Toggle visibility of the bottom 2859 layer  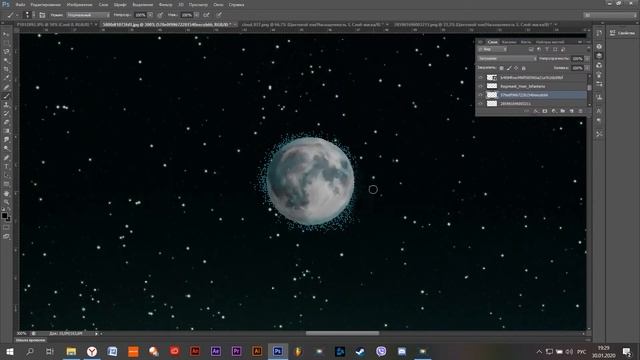pyautogui.click(x=480, y=103)
